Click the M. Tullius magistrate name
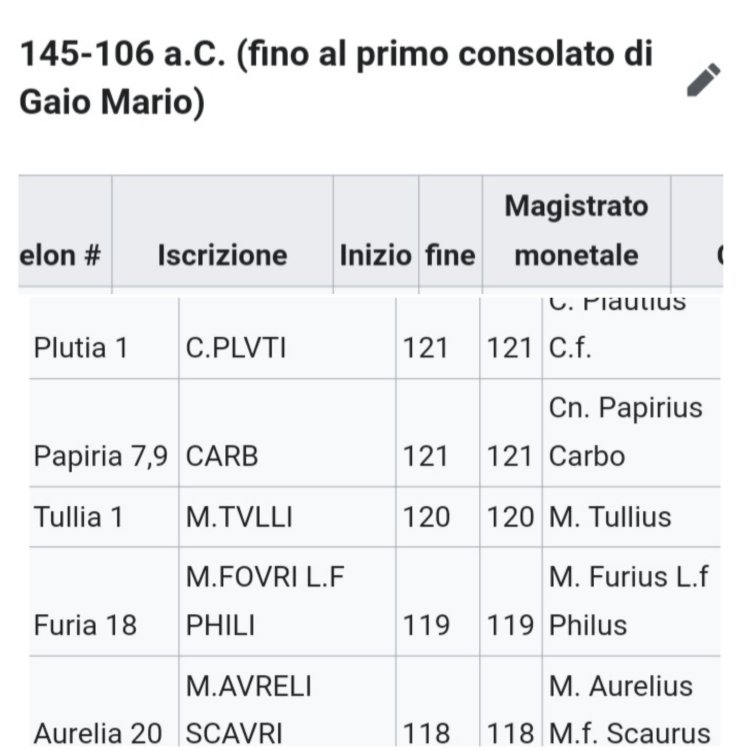 coord(610,517)
